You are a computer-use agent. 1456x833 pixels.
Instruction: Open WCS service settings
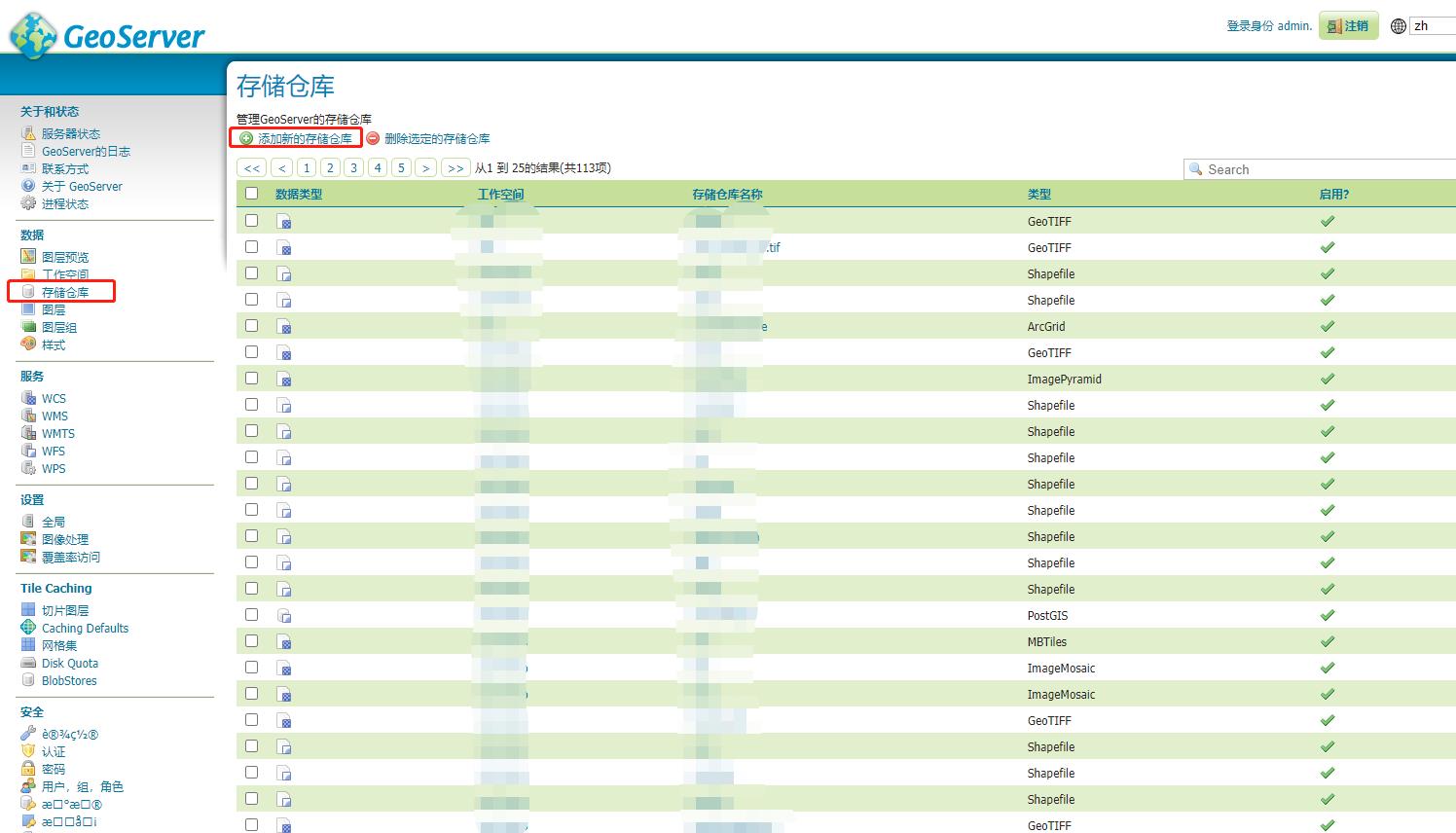point(54,399)
